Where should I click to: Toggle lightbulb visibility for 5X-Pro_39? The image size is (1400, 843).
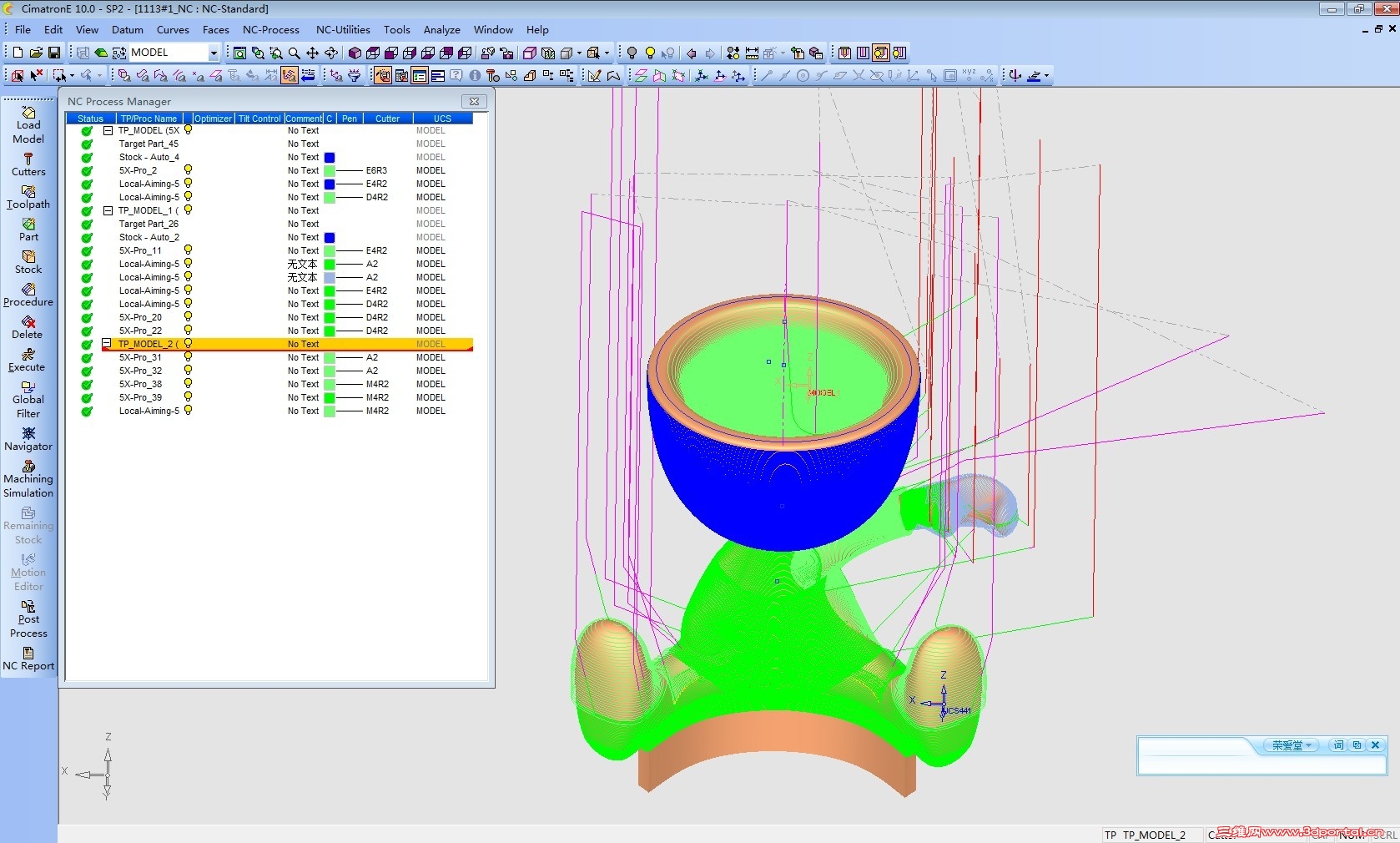coord(189,396)
